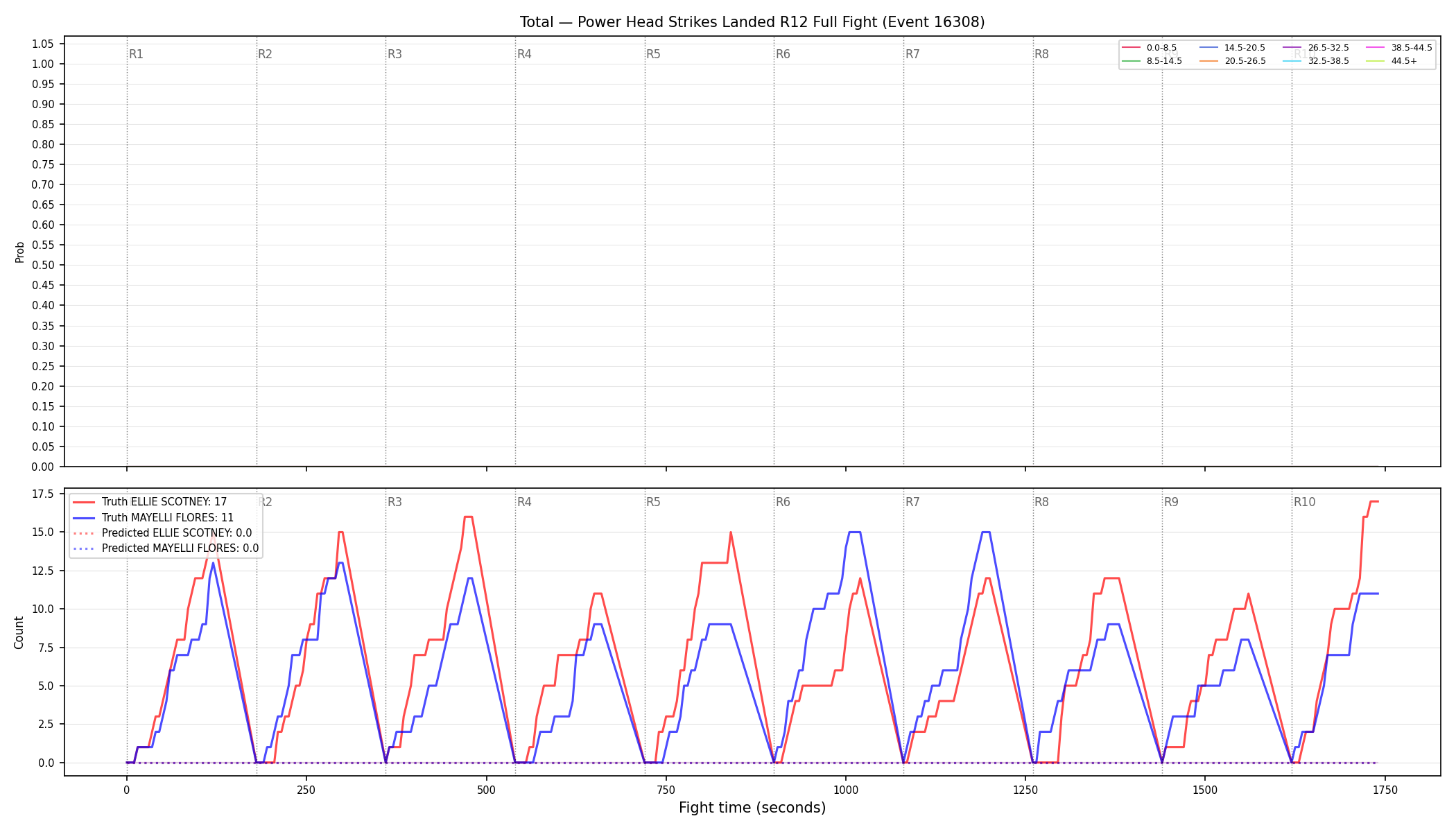Click the '1750' time tick label

1385,790
